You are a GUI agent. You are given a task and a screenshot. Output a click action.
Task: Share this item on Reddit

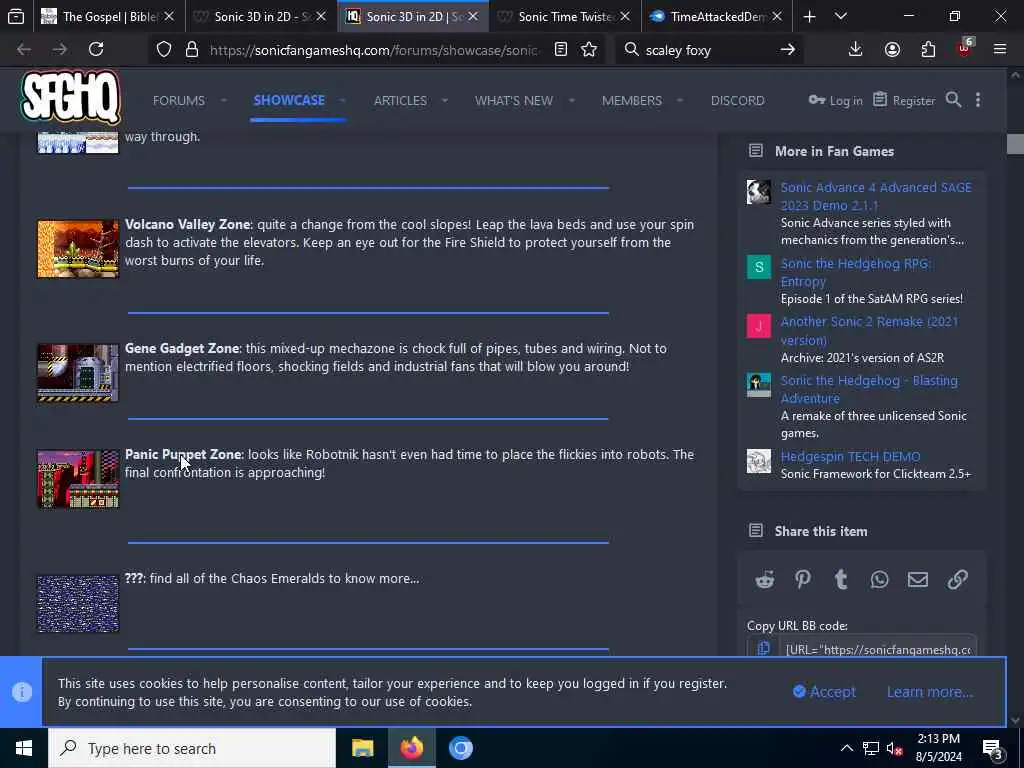point(765,579)
